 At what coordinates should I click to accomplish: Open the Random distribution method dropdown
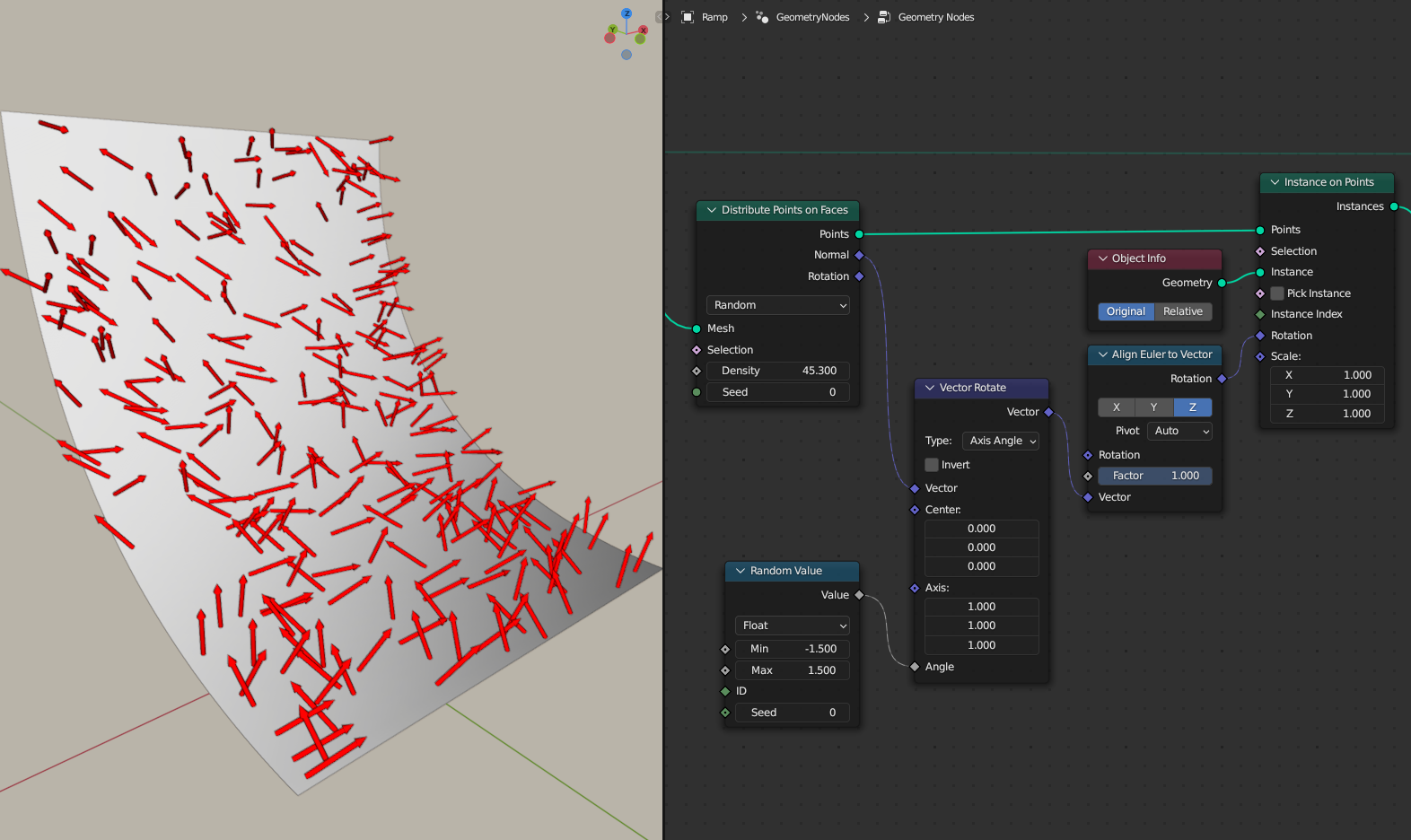point(777,305)
